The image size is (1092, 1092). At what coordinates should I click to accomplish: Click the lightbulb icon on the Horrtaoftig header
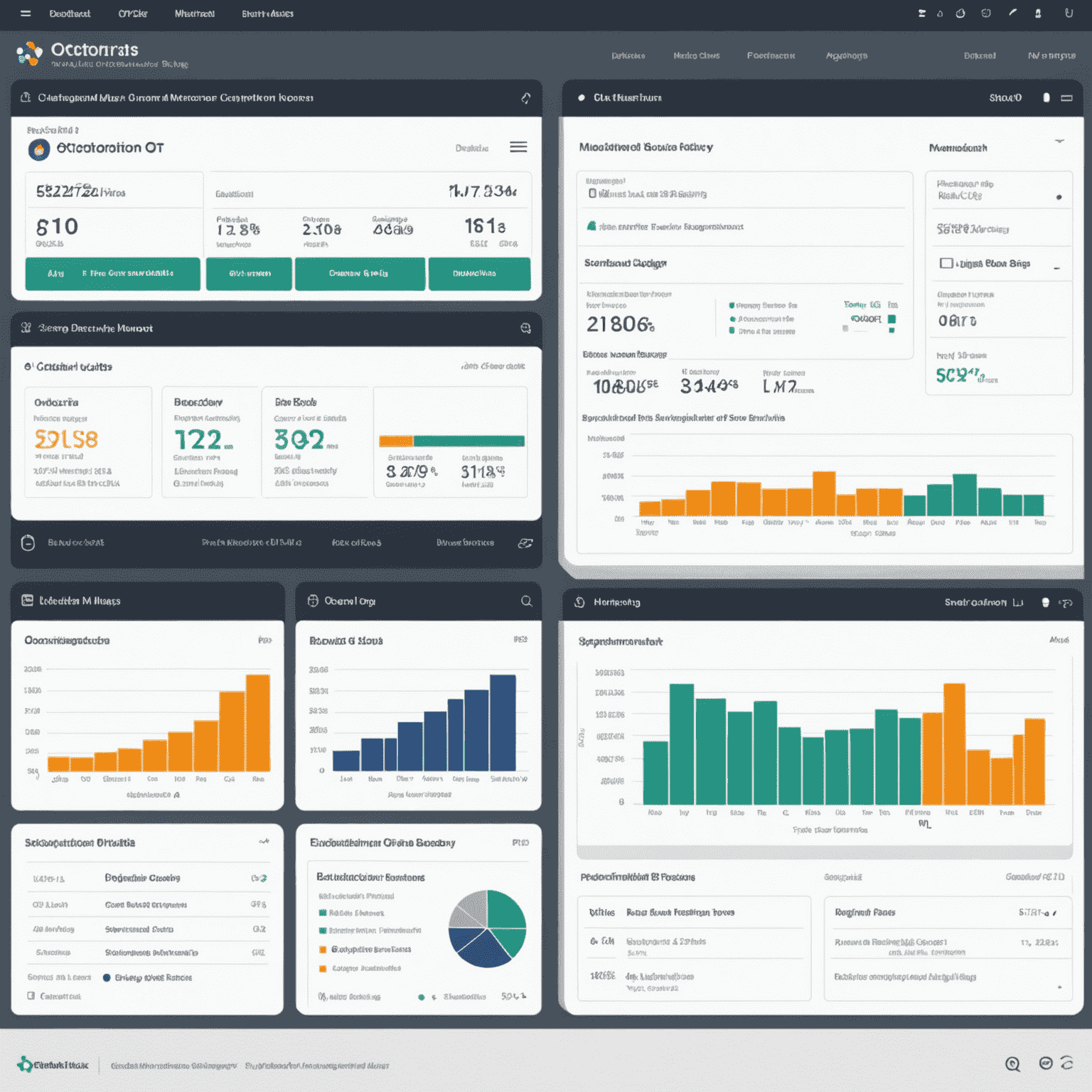pyautogui.click(x=1045, y=602)
